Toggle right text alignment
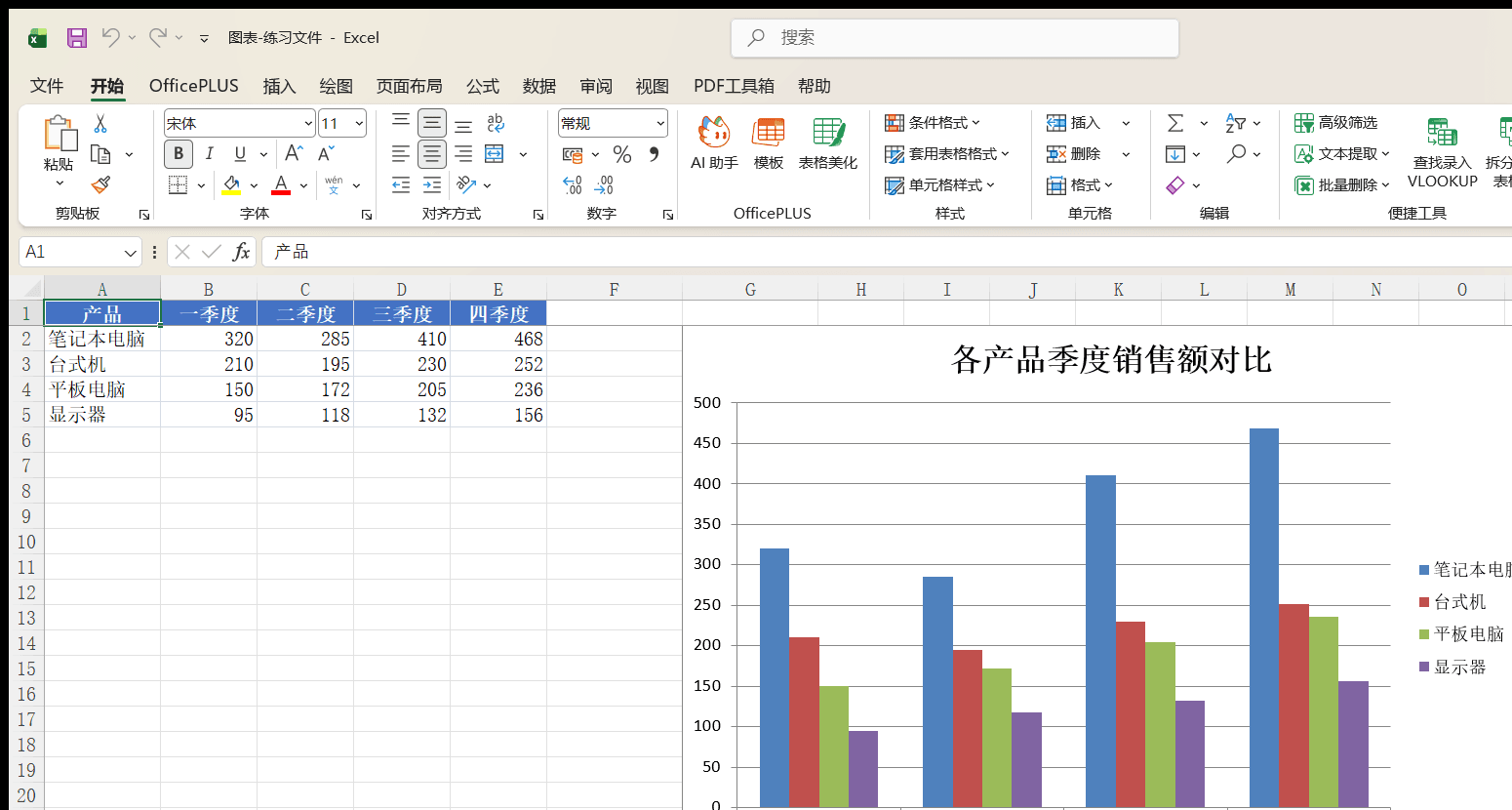 463,154
